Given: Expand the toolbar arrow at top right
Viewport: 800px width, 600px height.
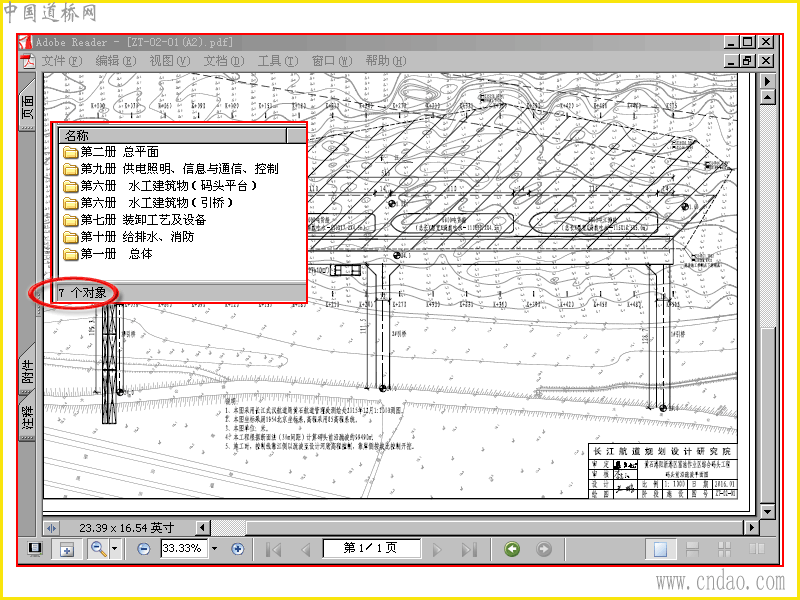Looking at the screenshot, I should point(767,81).
